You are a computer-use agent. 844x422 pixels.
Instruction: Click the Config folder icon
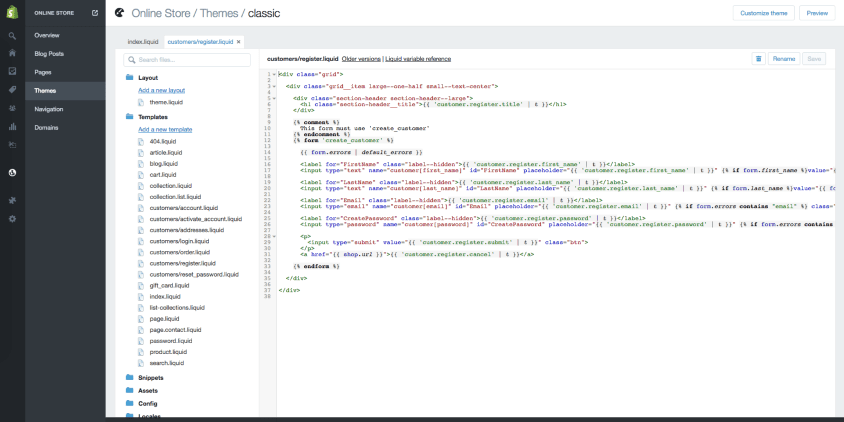129,403
